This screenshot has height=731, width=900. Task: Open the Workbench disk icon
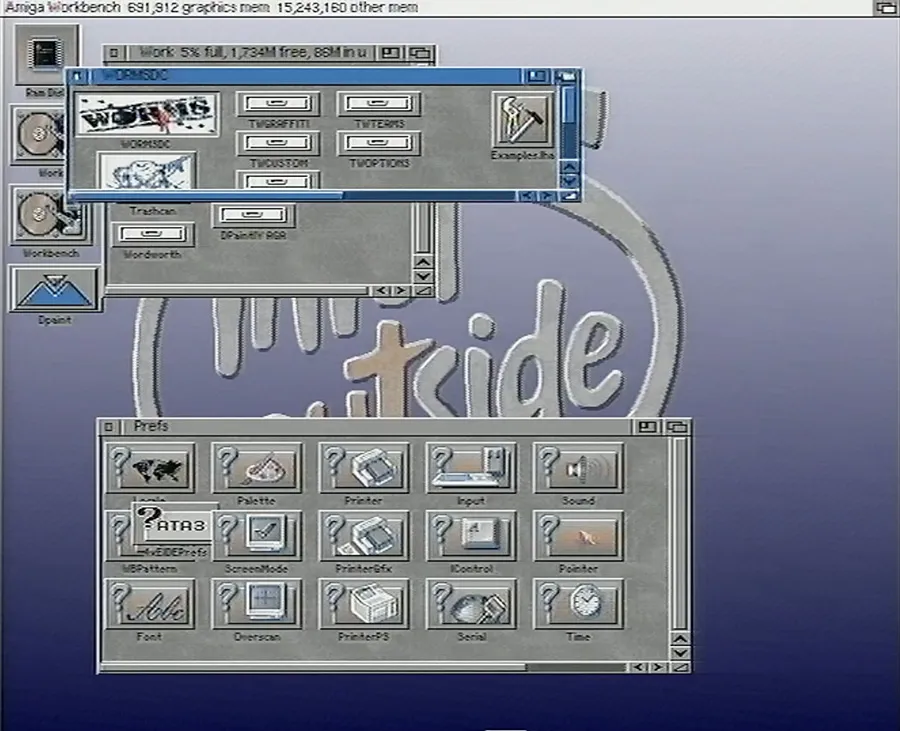pyautogui.click(x=51, y=215)
